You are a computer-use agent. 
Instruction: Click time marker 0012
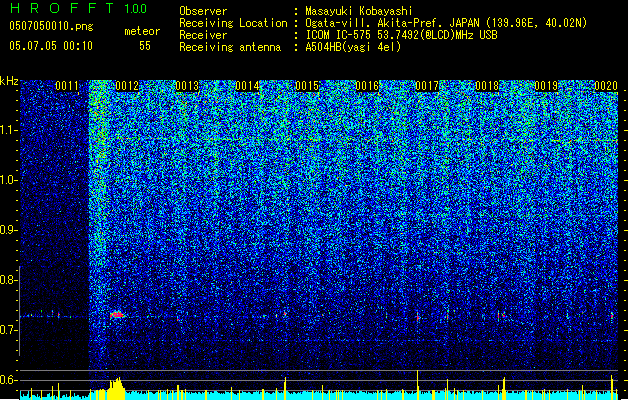point(127,86)
